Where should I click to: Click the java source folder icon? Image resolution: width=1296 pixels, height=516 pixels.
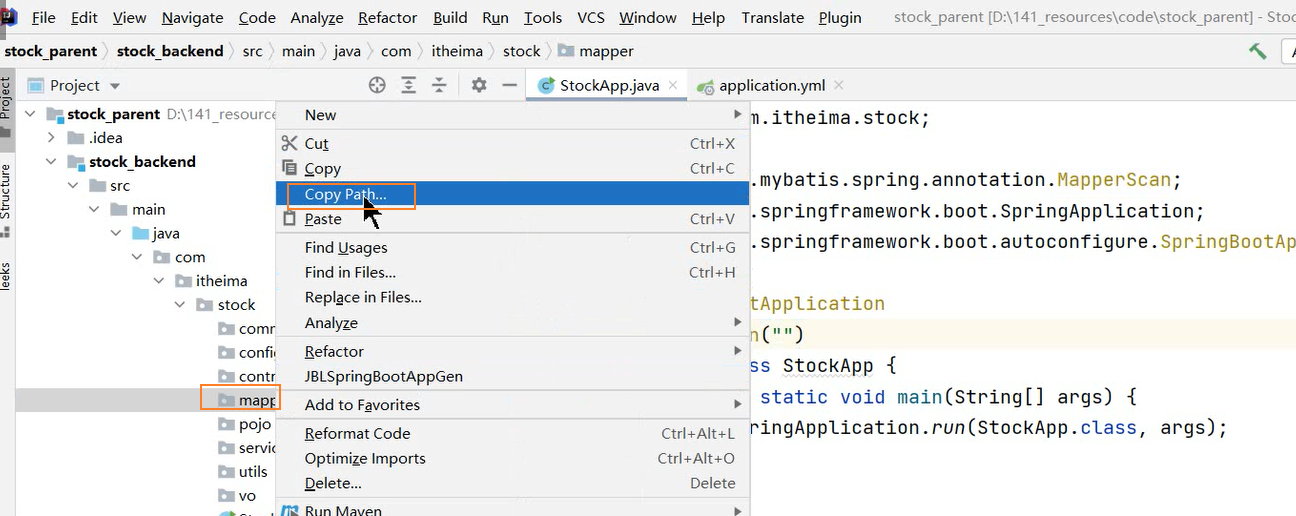141,233
